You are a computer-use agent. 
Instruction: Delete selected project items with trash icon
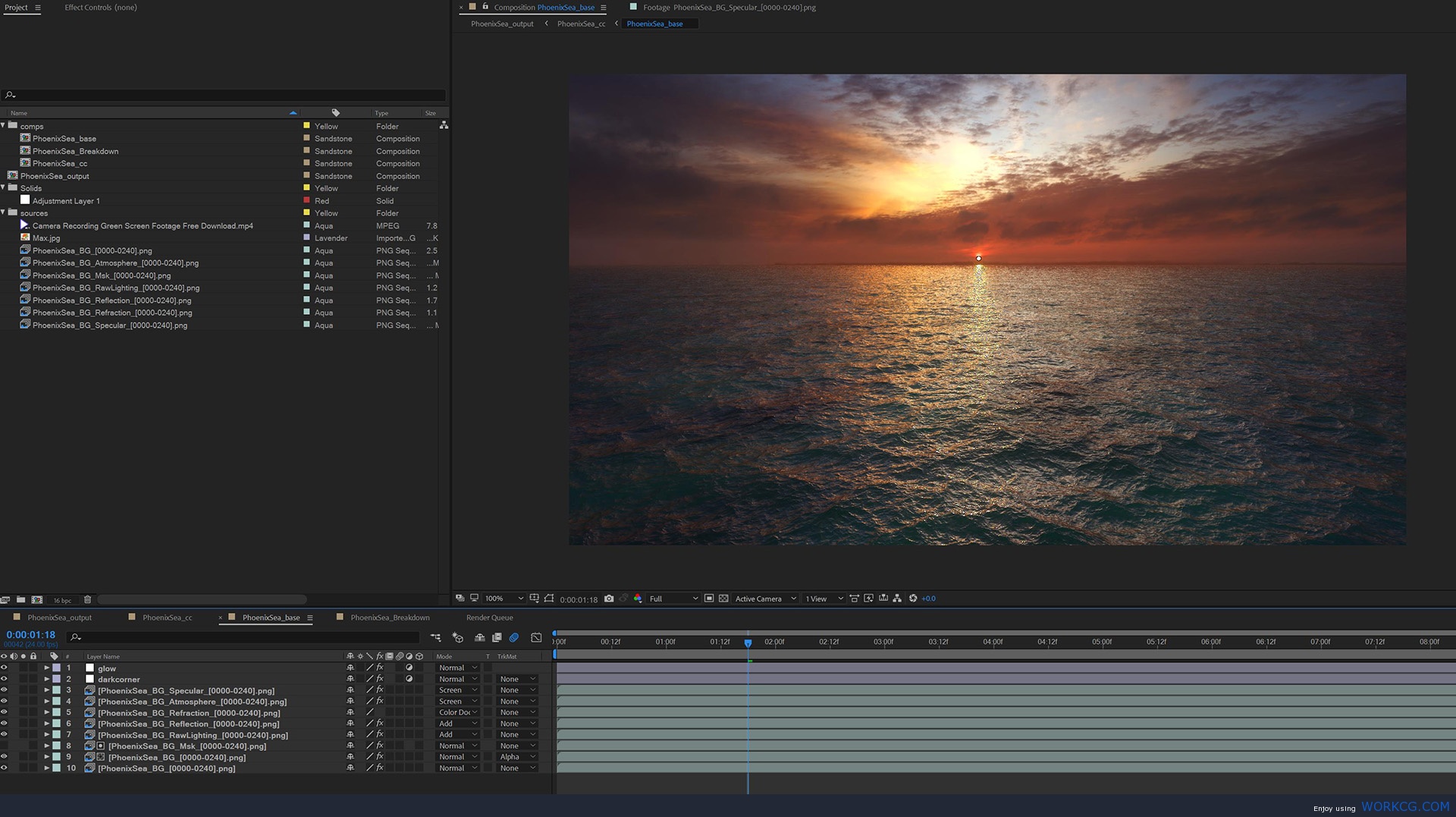pos(87,599)
